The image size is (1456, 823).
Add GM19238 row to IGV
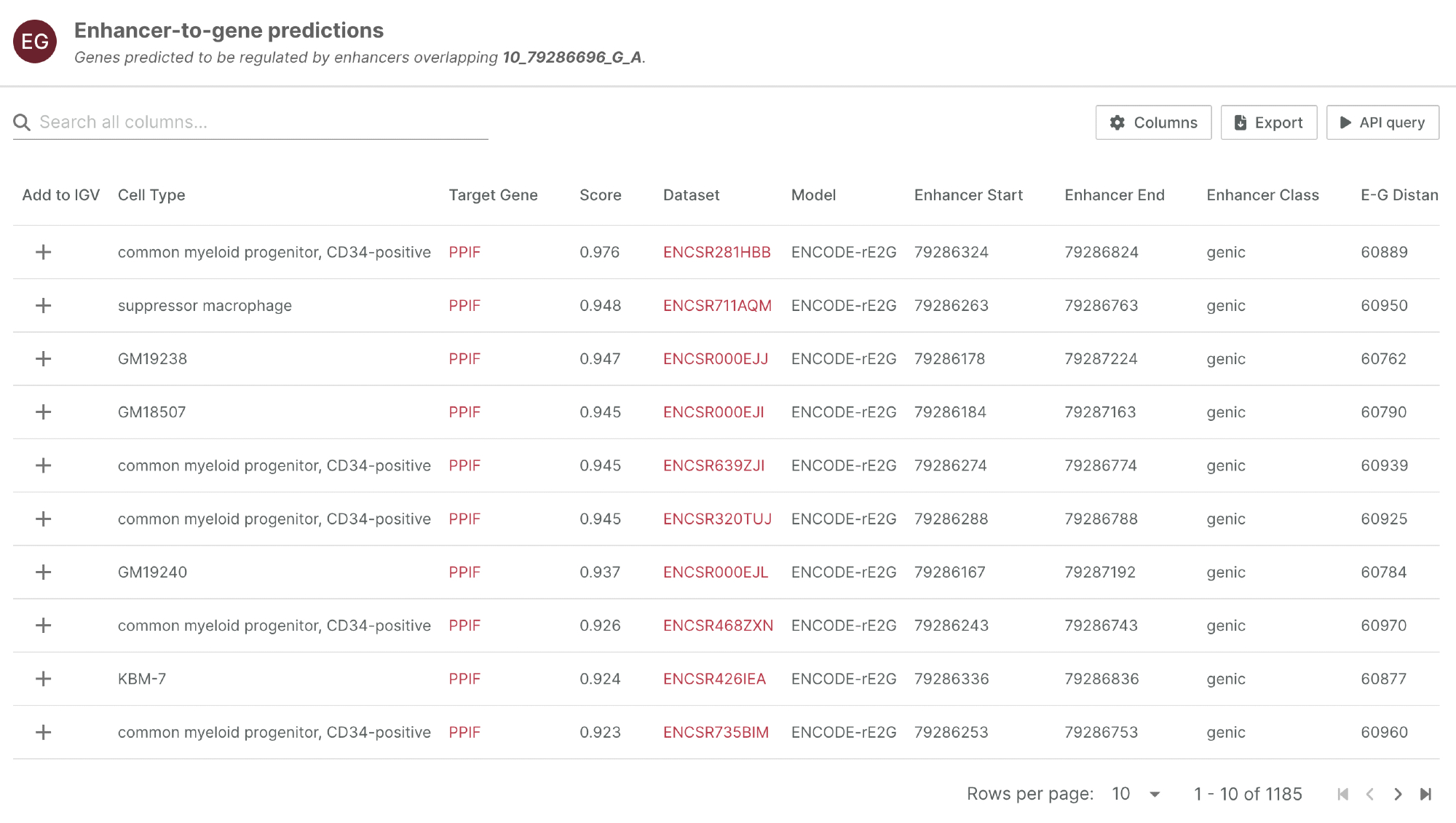[44, 359]
